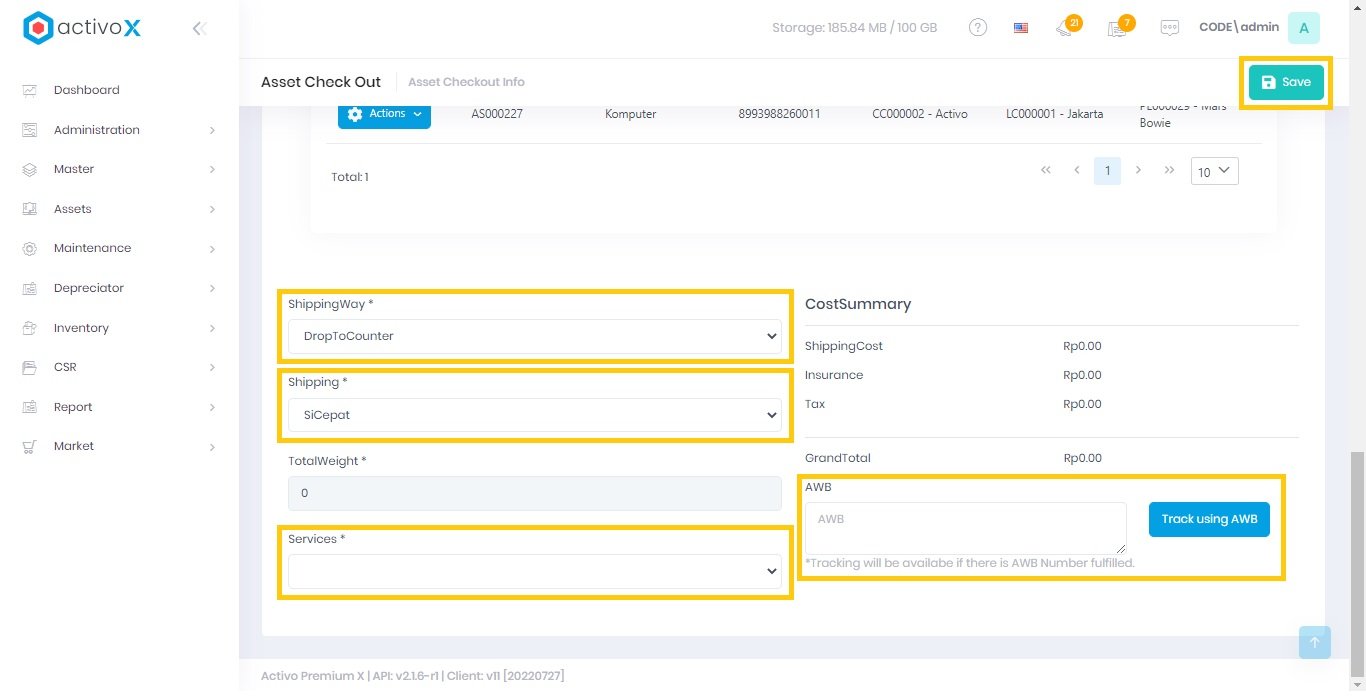Click the admin user avatar
The width and height of the screenshot is (1366, 696).
[1303, 28]
